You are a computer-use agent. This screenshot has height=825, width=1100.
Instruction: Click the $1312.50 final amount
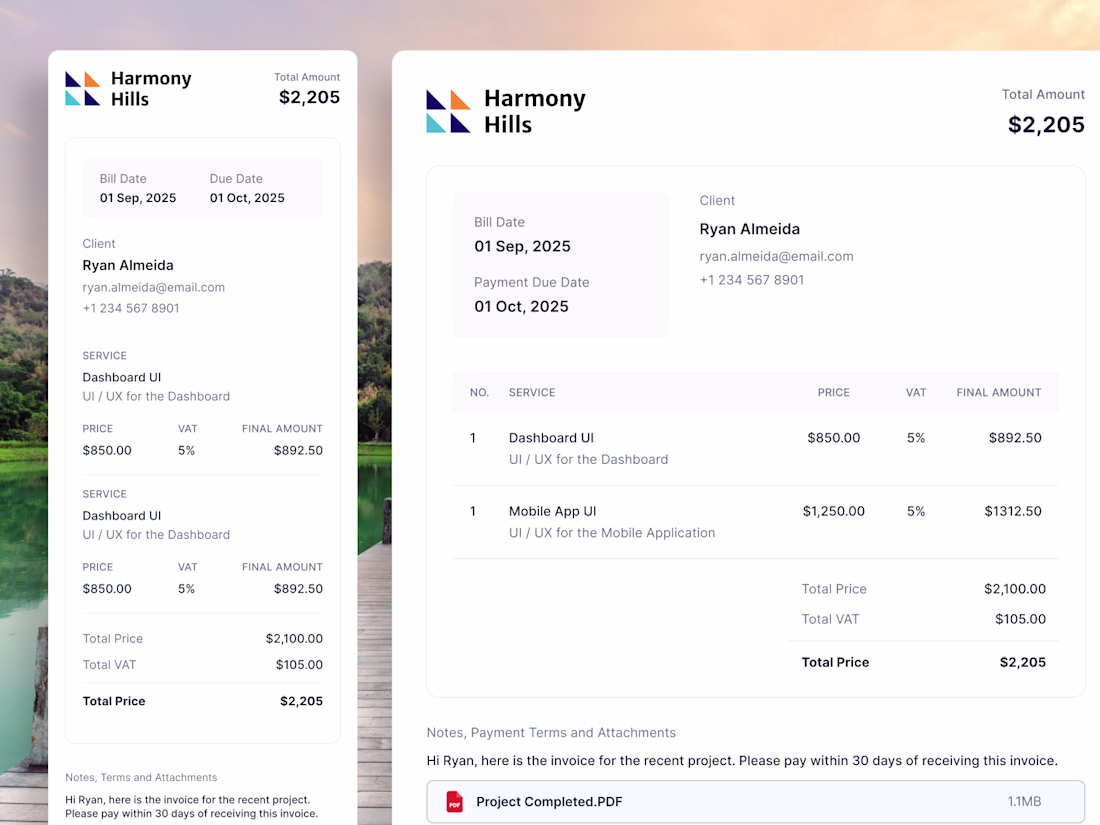(x=1012, y=511)
